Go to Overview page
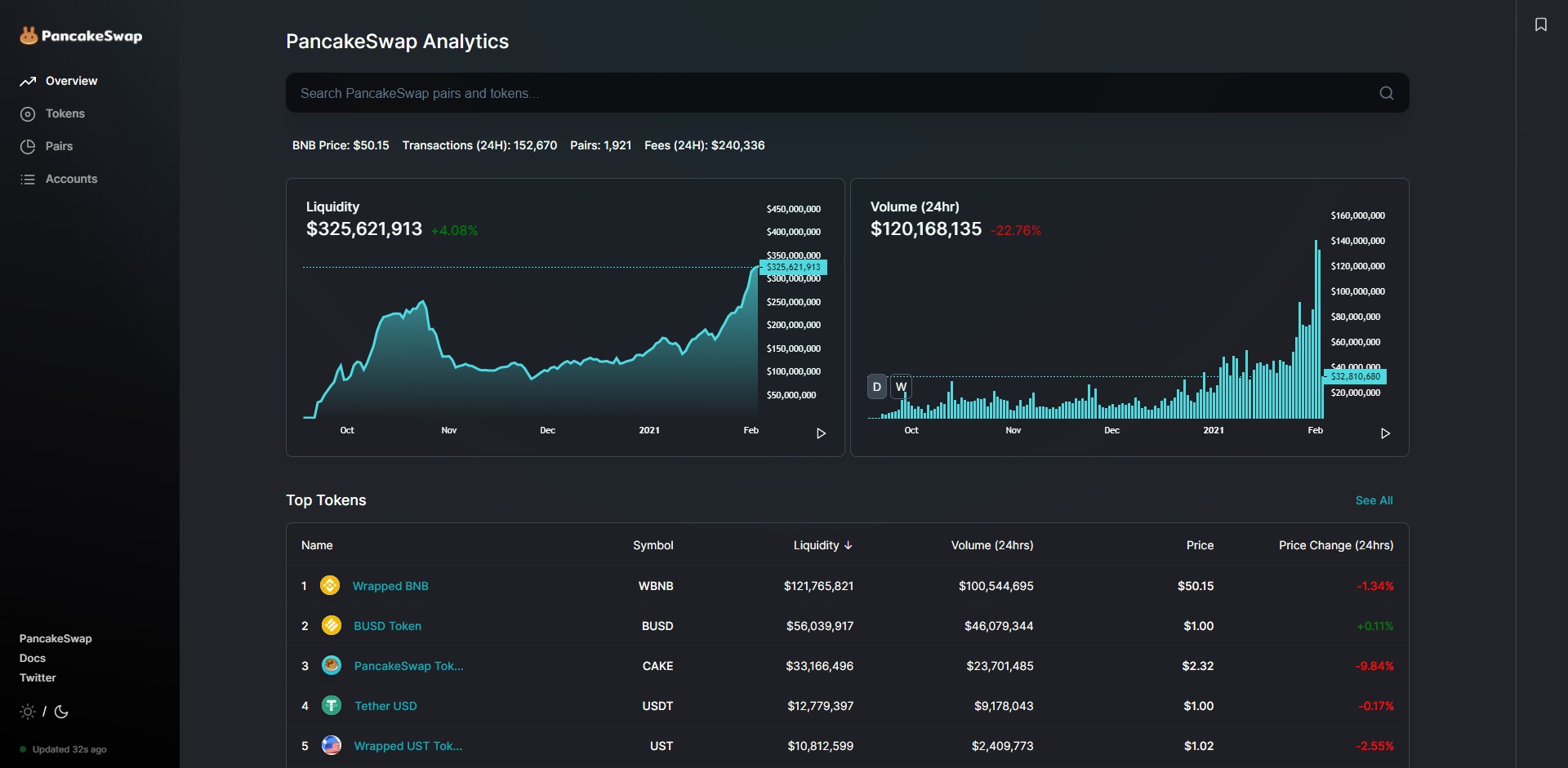 (71, 81)
